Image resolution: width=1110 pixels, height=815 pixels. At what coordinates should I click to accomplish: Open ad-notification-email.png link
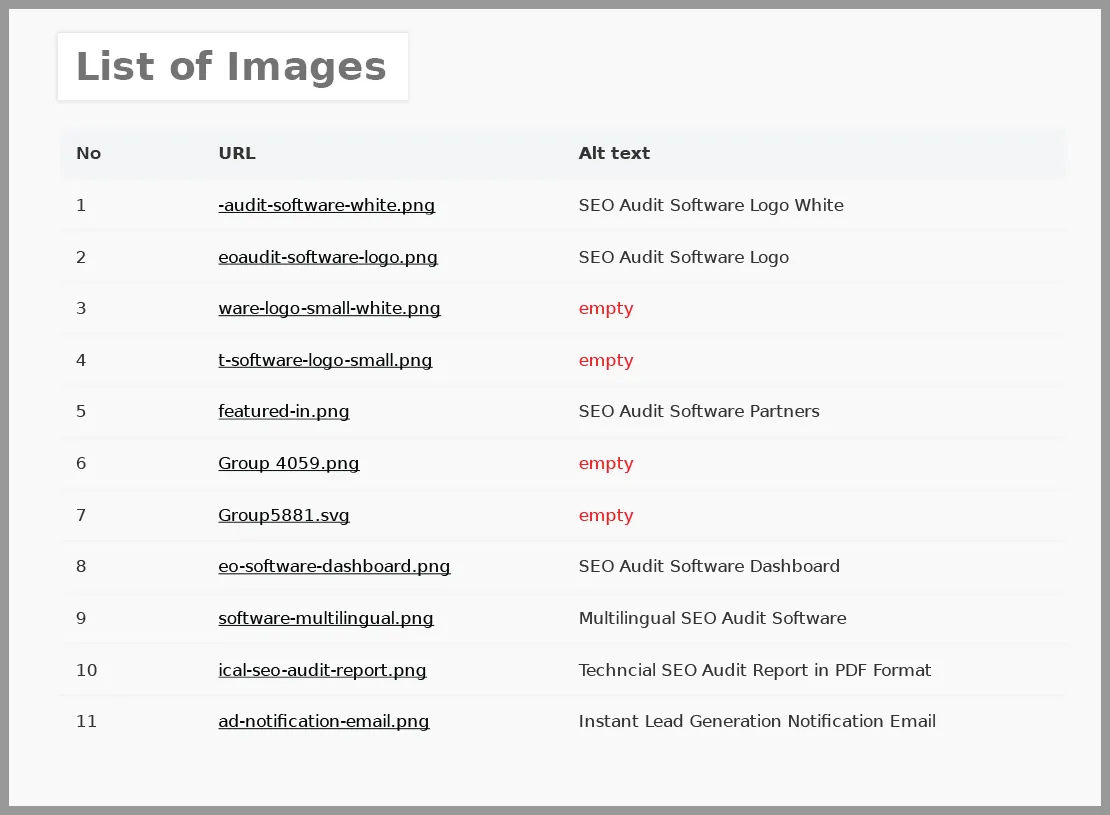pos(324,722)
